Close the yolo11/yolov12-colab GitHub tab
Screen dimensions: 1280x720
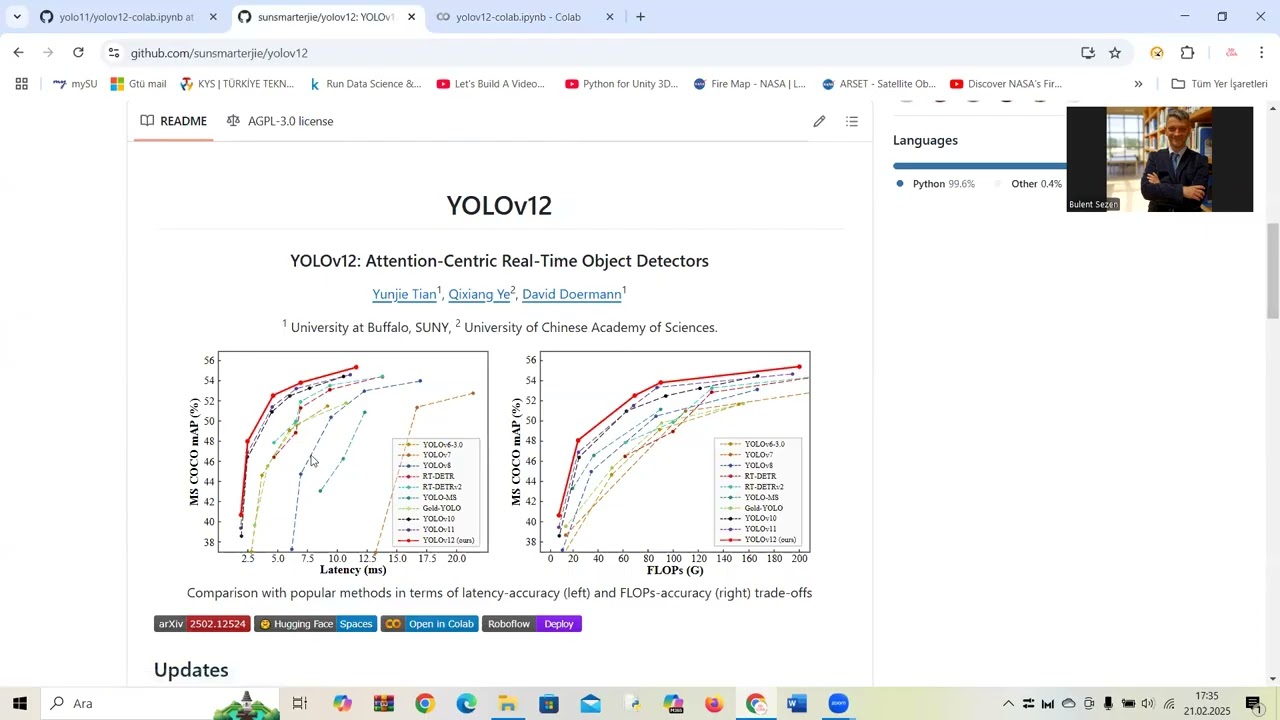(213, 17)
